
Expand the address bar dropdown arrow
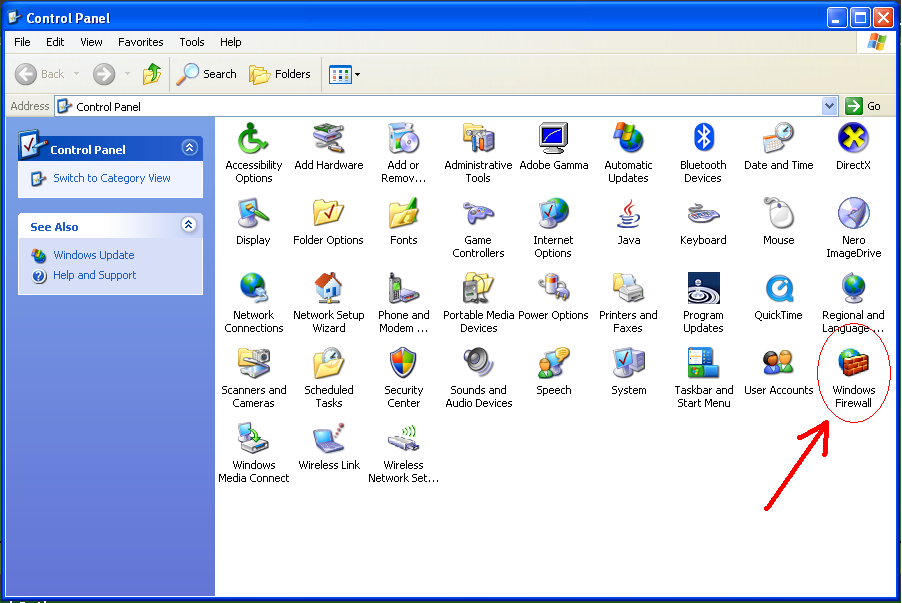coord(829,106)
